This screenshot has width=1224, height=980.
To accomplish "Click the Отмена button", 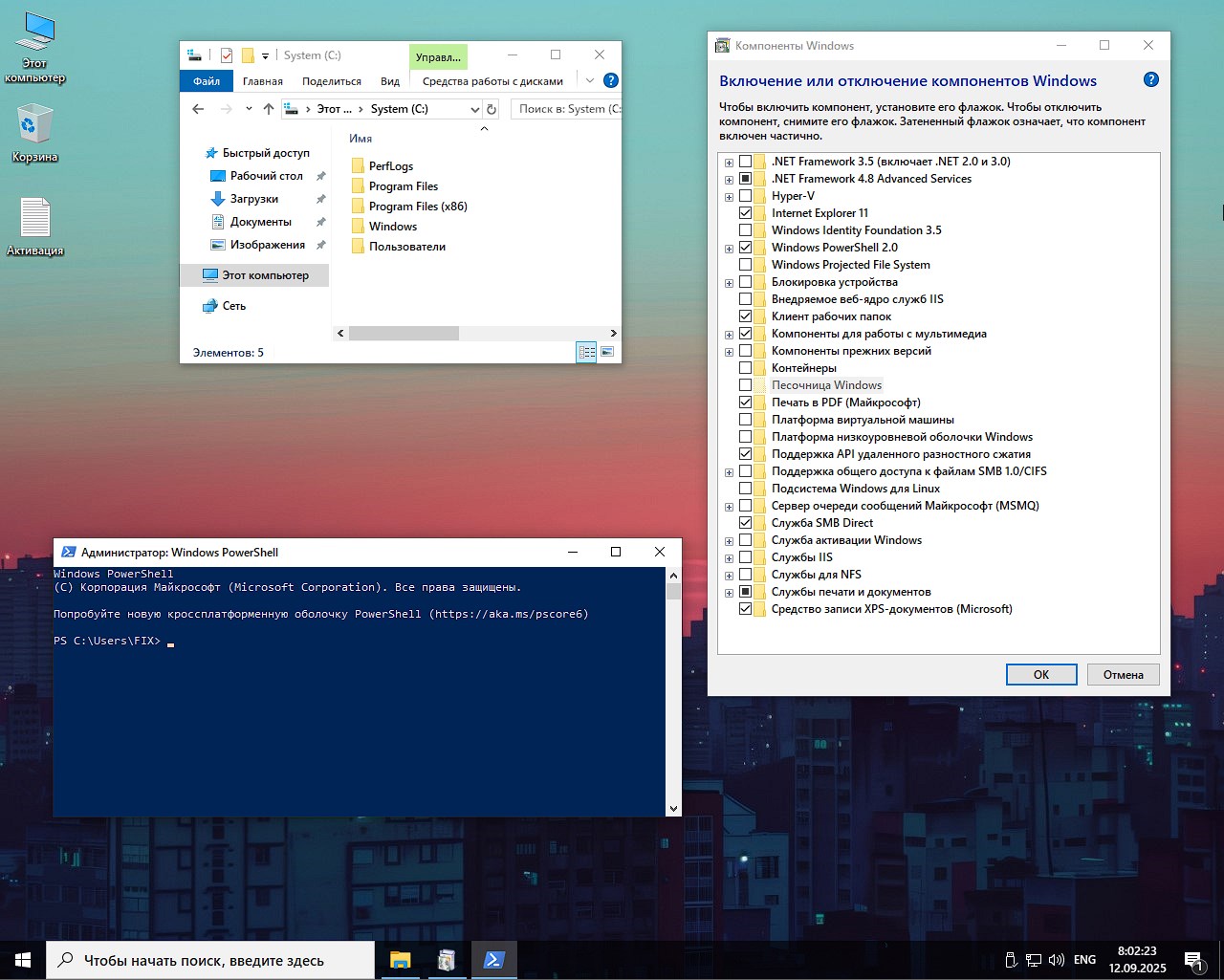I will 1123,674.
